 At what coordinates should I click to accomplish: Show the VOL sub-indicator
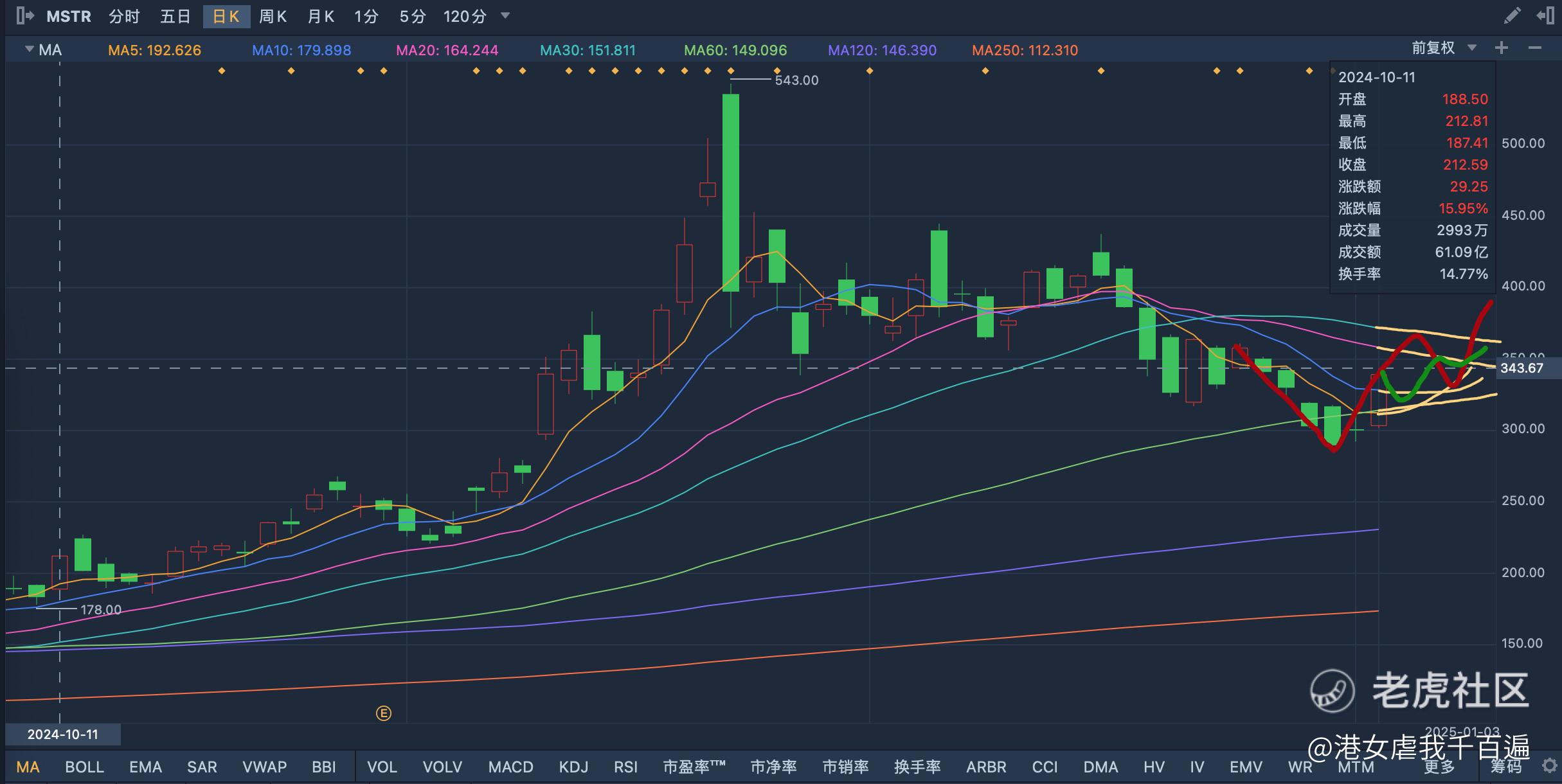pos(382,767)
